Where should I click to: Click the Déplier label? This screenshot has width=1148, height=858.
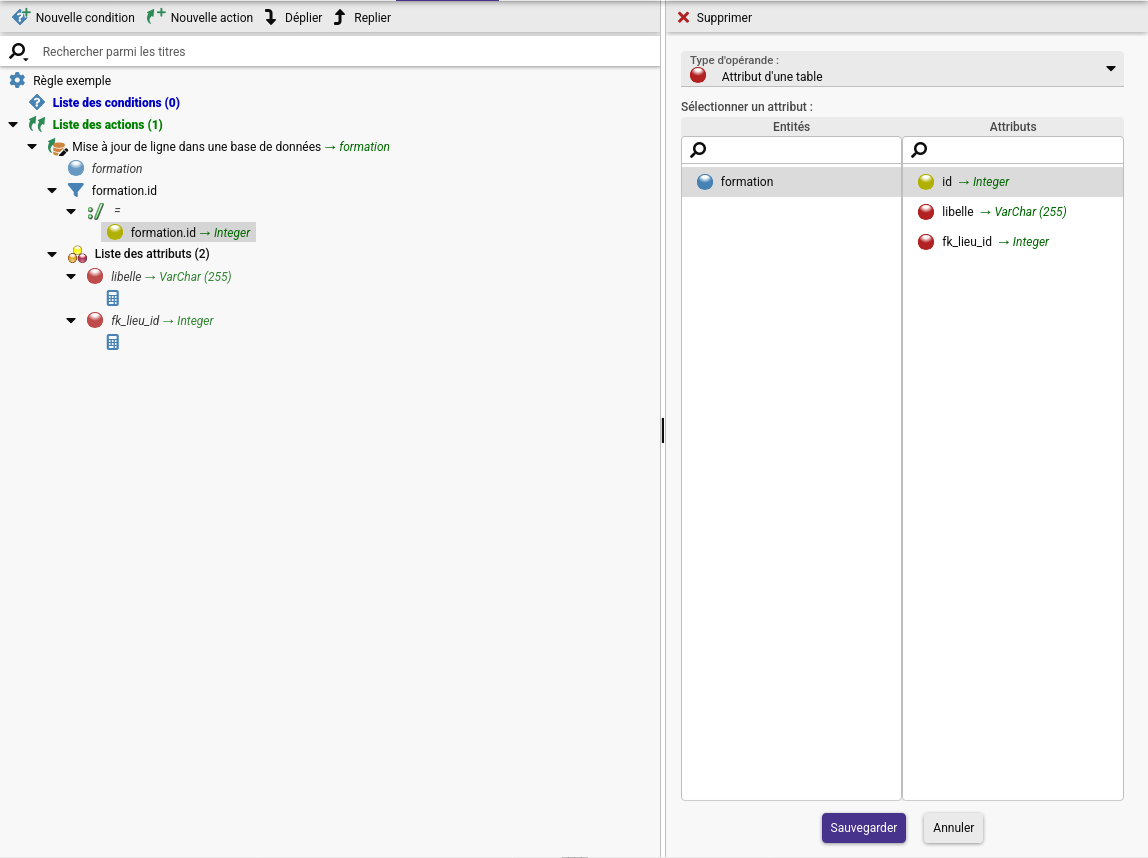pos(303,18)
